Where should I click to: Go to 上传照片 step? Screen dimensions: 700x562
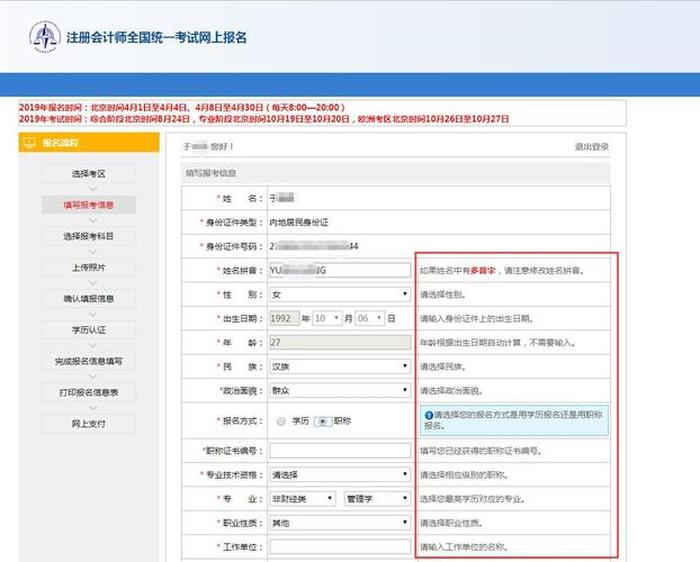88,267
